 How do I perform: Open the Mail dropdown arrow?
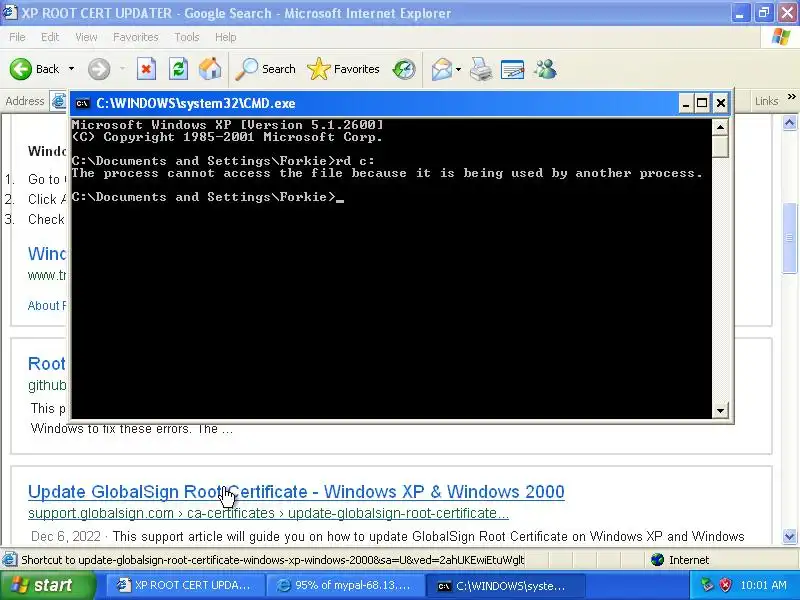(458, 69)
